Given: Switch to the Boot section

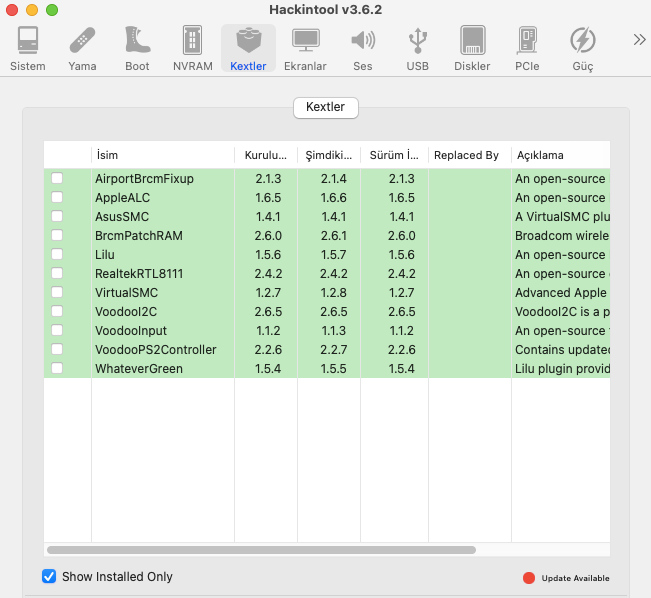Looking at the screenshot, I should 137,48.
